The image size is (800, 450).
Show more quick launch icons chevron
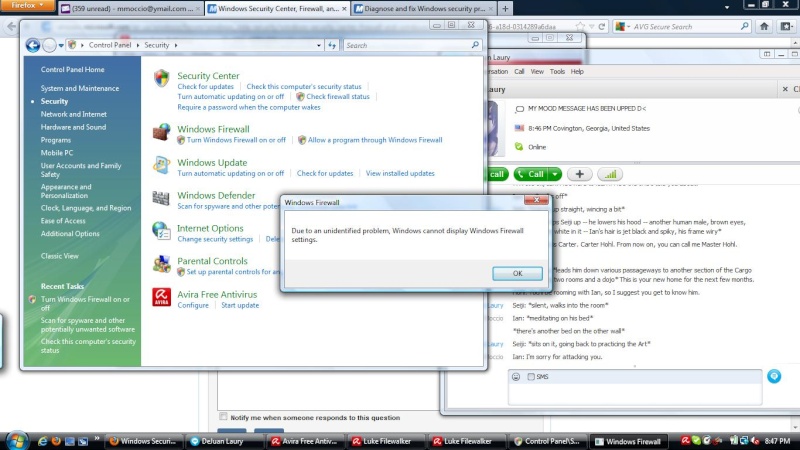[x=96, y=438]
